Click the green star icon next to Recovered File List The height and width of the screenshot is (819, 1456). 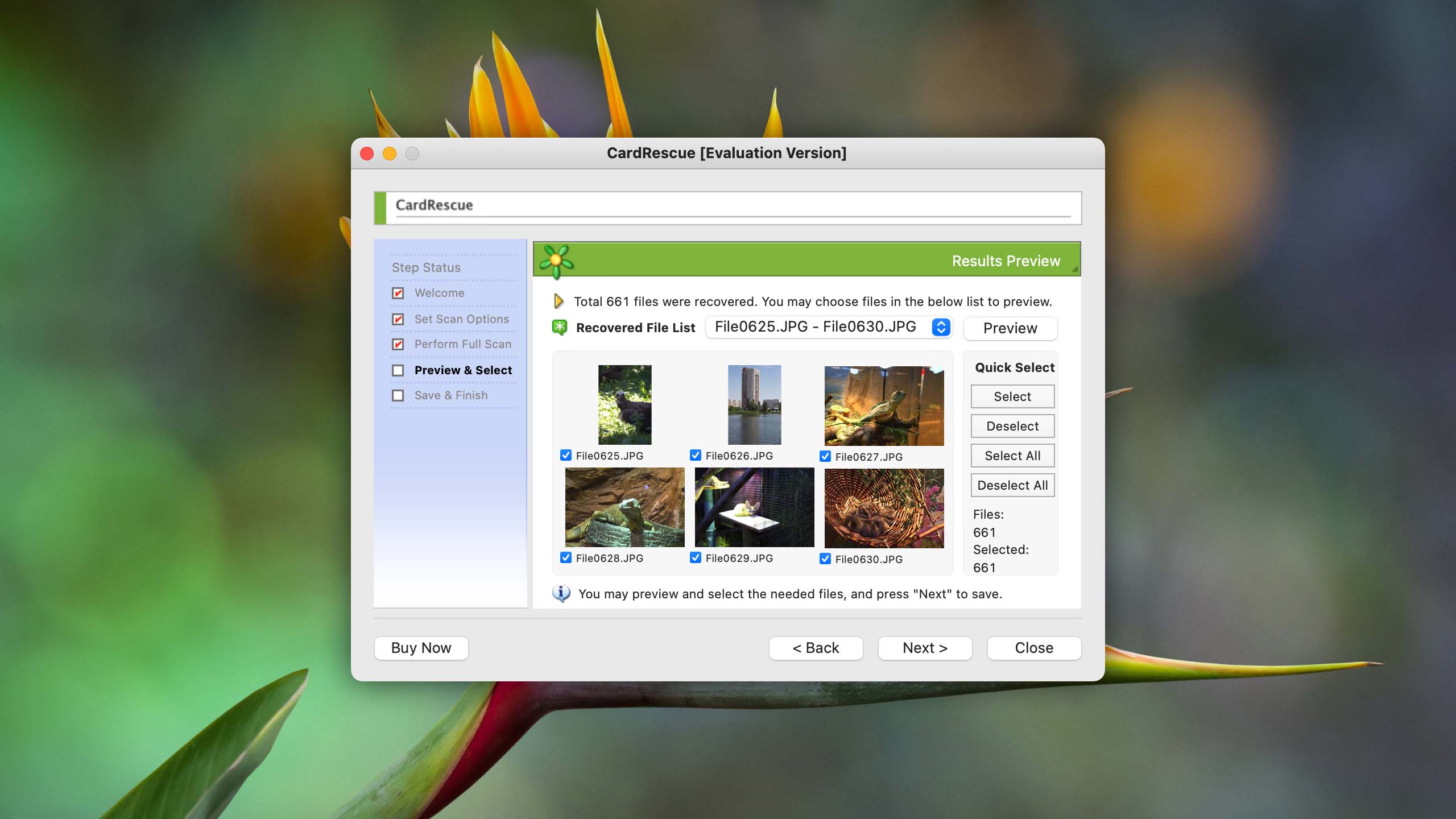[560, 327]
